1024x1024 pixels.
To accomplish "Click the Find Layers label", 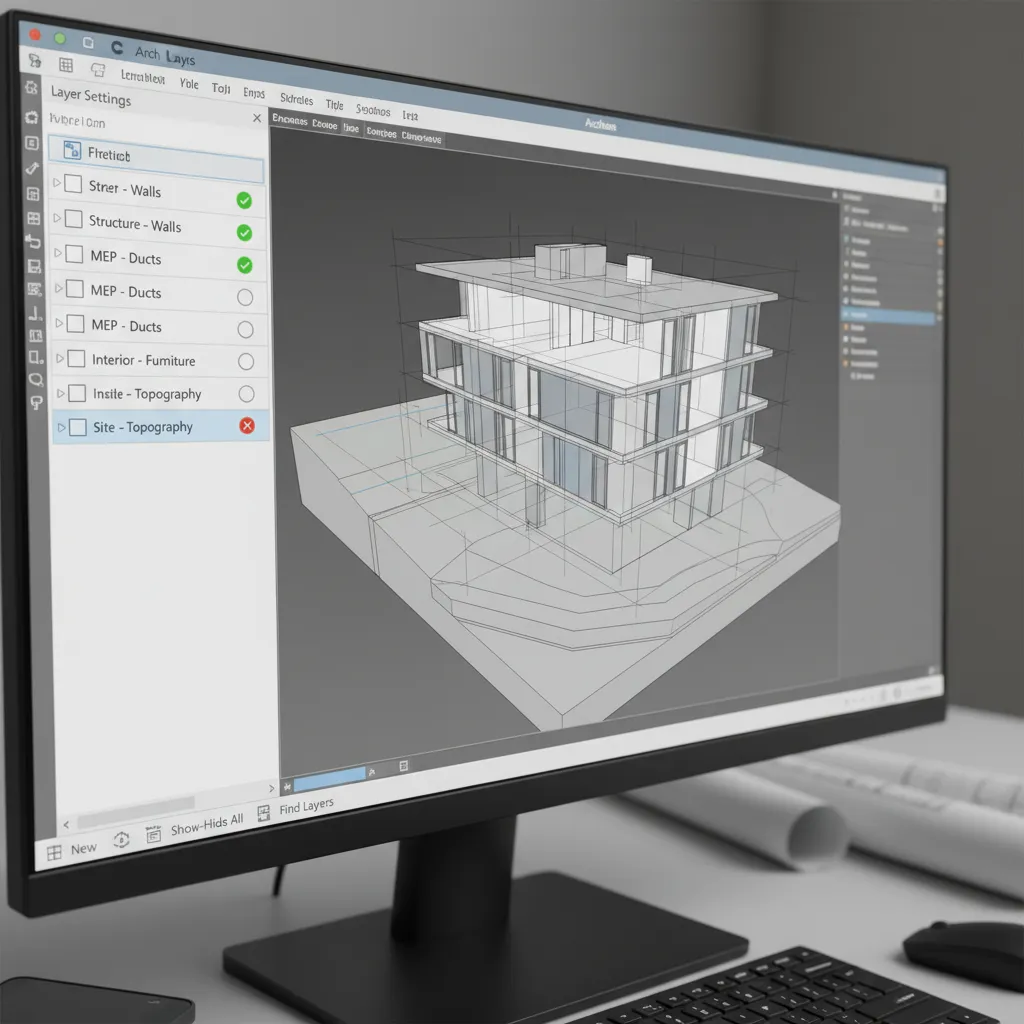I will [x=306, y=806].
